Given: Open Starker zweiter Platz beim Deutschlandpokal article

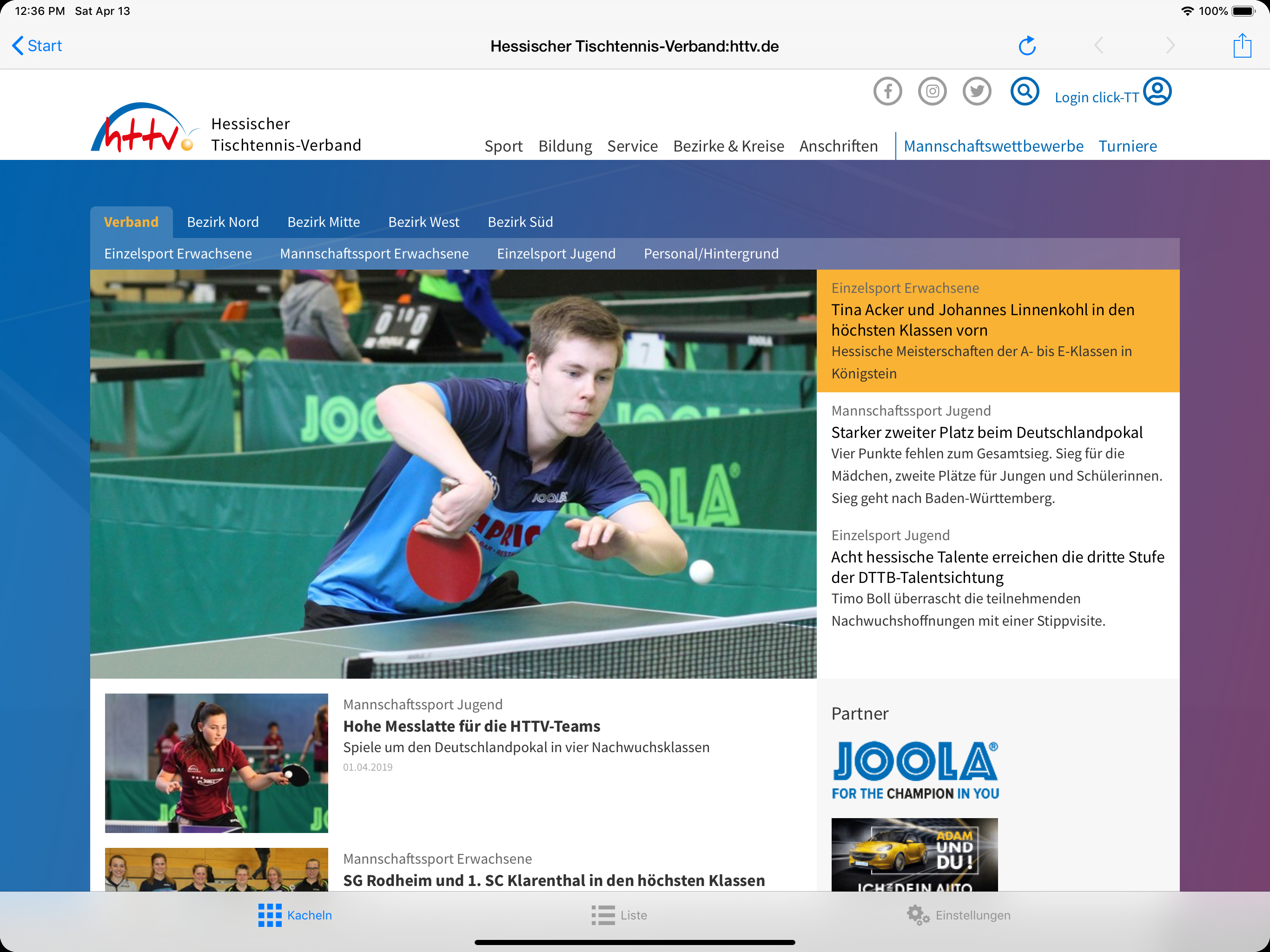Looking at the screenshot, I should click(986, 432).
